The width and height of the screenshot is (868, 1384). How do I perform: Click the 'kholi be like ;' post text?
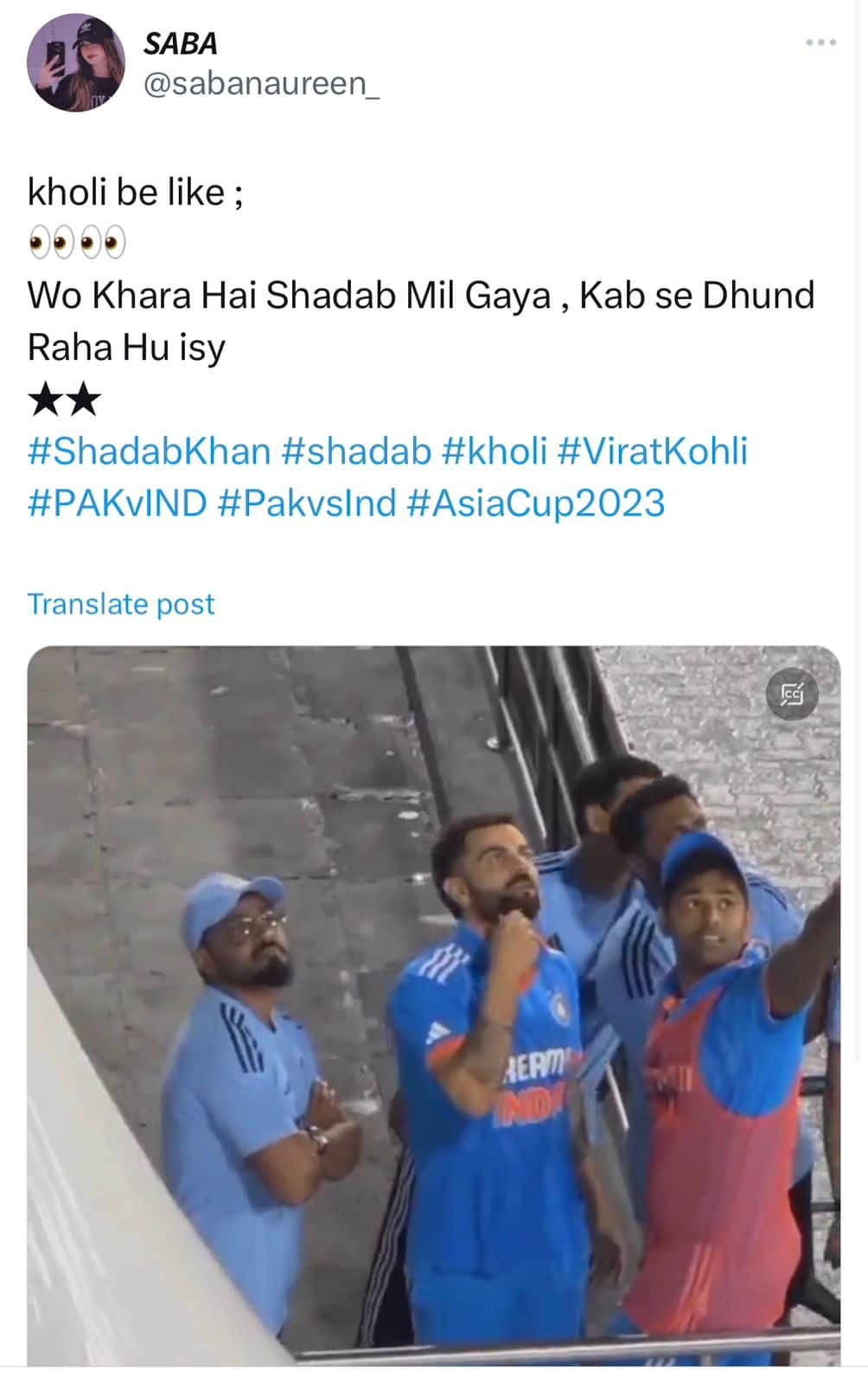pyautogui.click(x=136, y=192)
